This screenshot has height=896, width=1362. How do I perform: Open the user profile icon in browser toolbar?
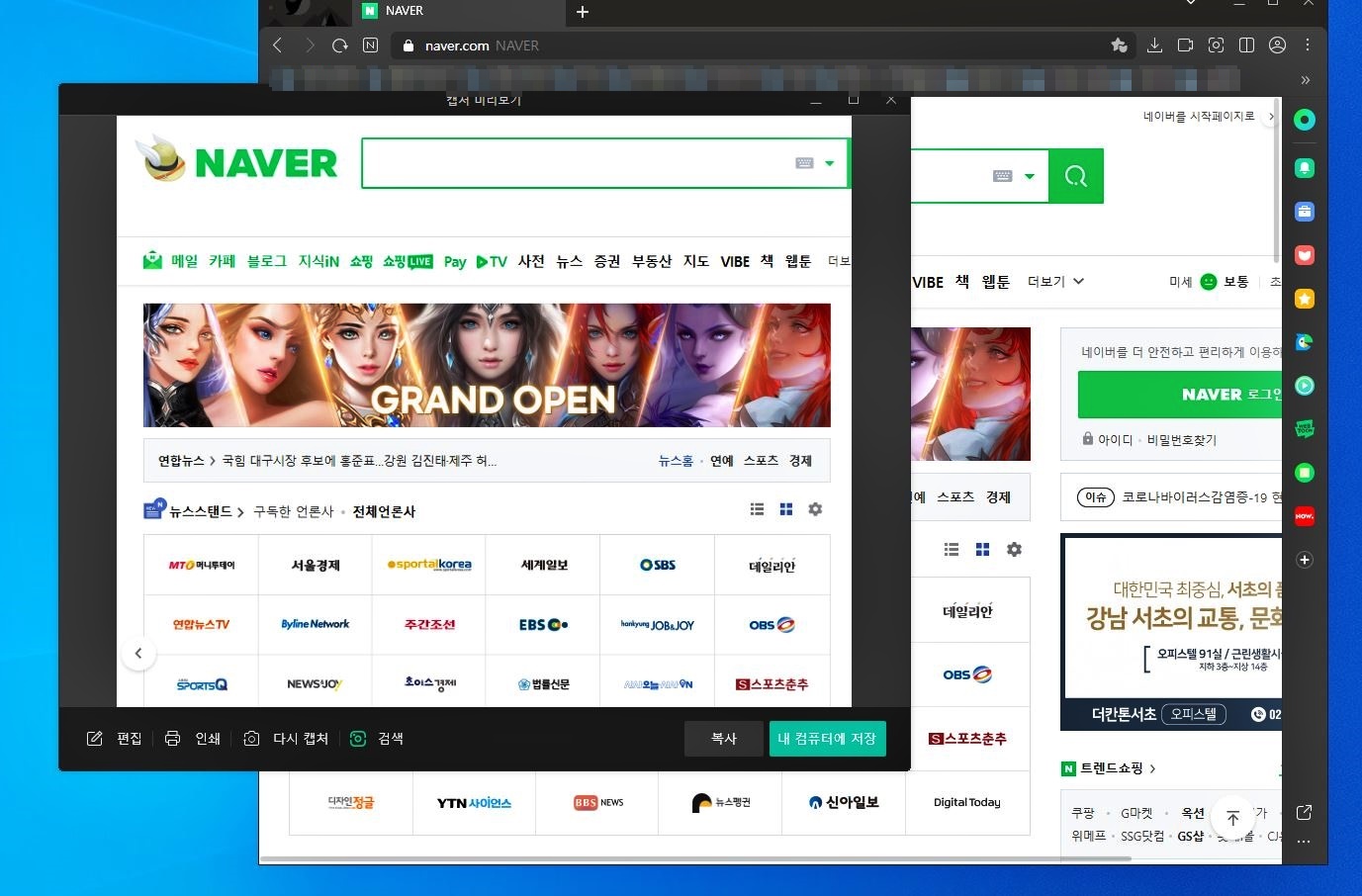pyautogui.click(x=1277, y=45)
